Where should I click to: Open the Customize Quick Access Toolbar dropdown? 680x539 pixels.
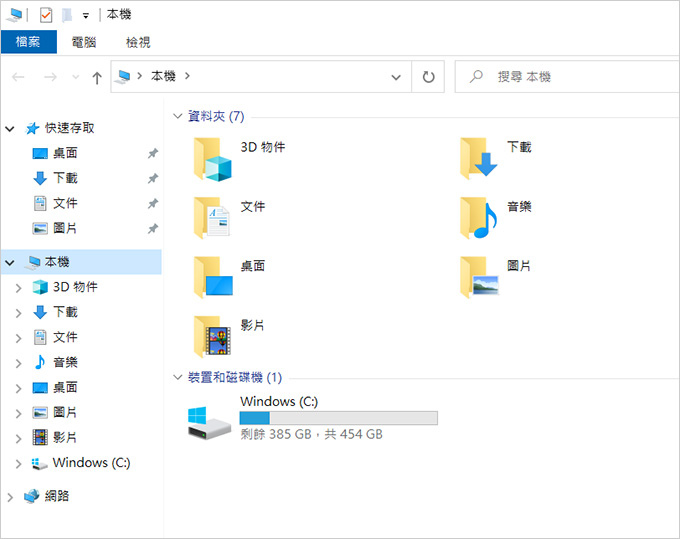(86, 16)
